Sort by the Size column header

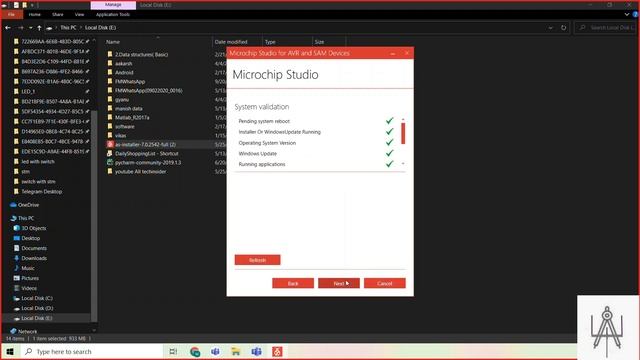click(319, 42)
